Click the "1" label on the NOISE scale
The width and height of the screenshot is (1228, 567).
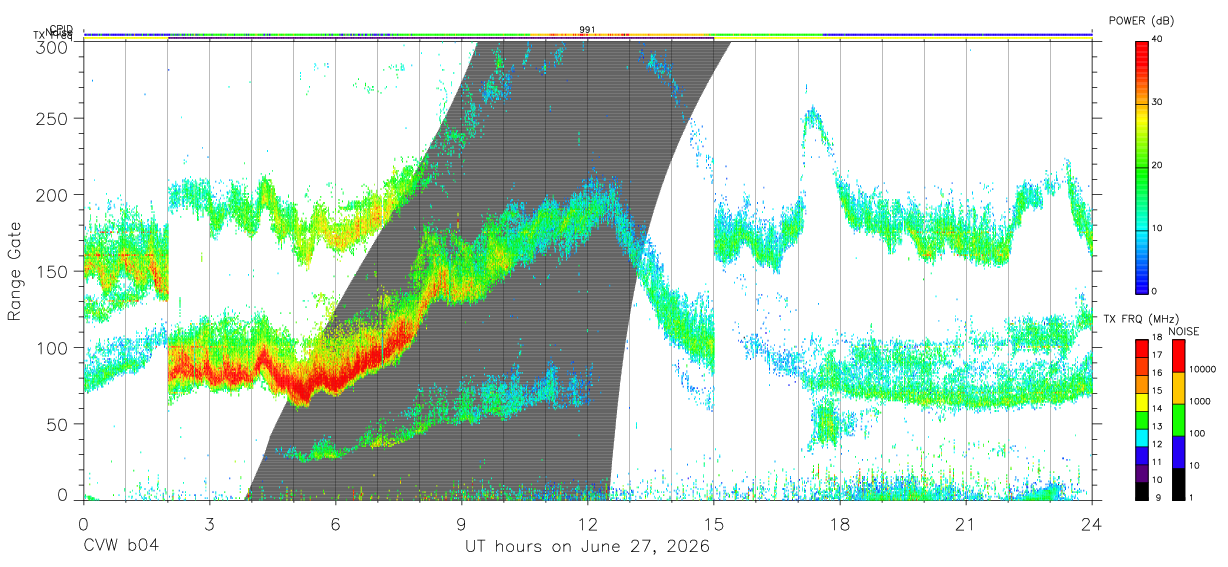(x=1190, y=497)
